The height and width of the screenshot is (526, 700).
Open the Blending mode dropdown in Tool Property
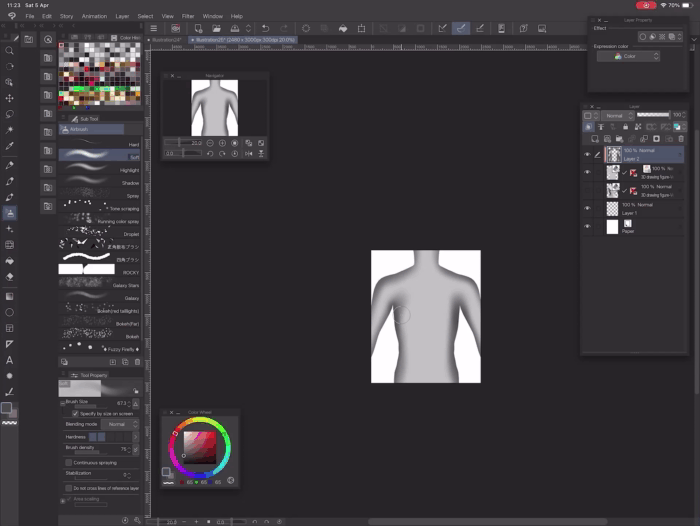117,424
